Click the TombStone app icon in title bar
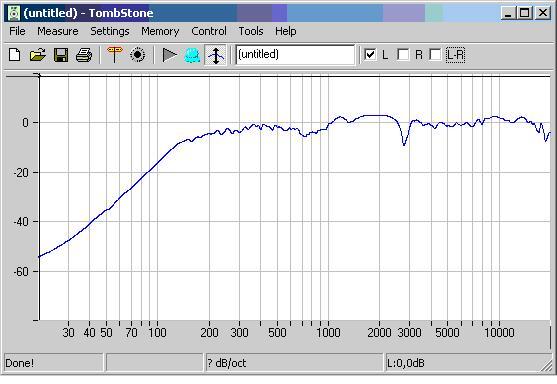Screen dimensions: 557x384 click(14, 13)
